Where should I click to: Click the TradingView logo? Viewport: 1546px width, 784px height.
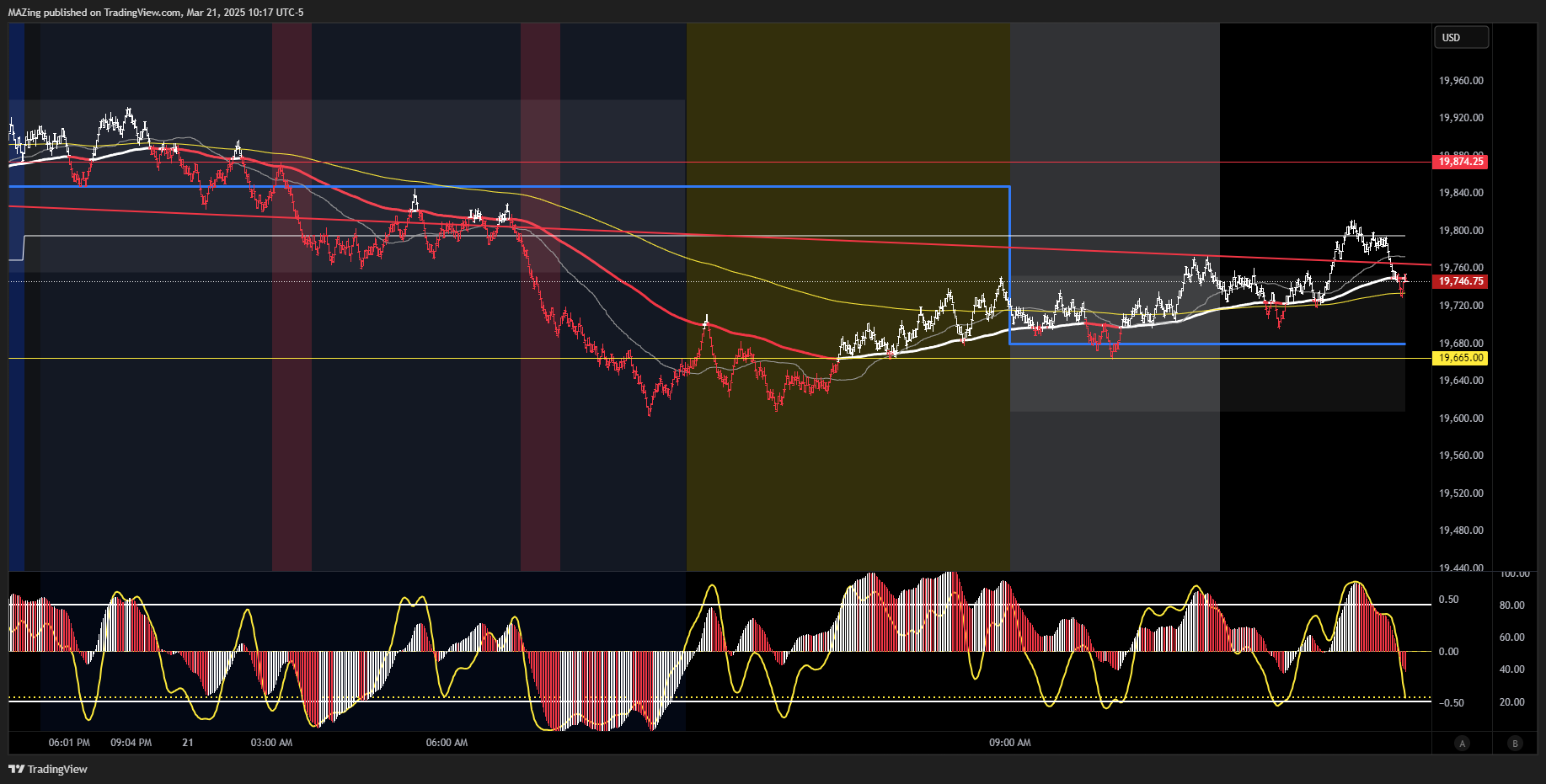click(x=48, y=769)
